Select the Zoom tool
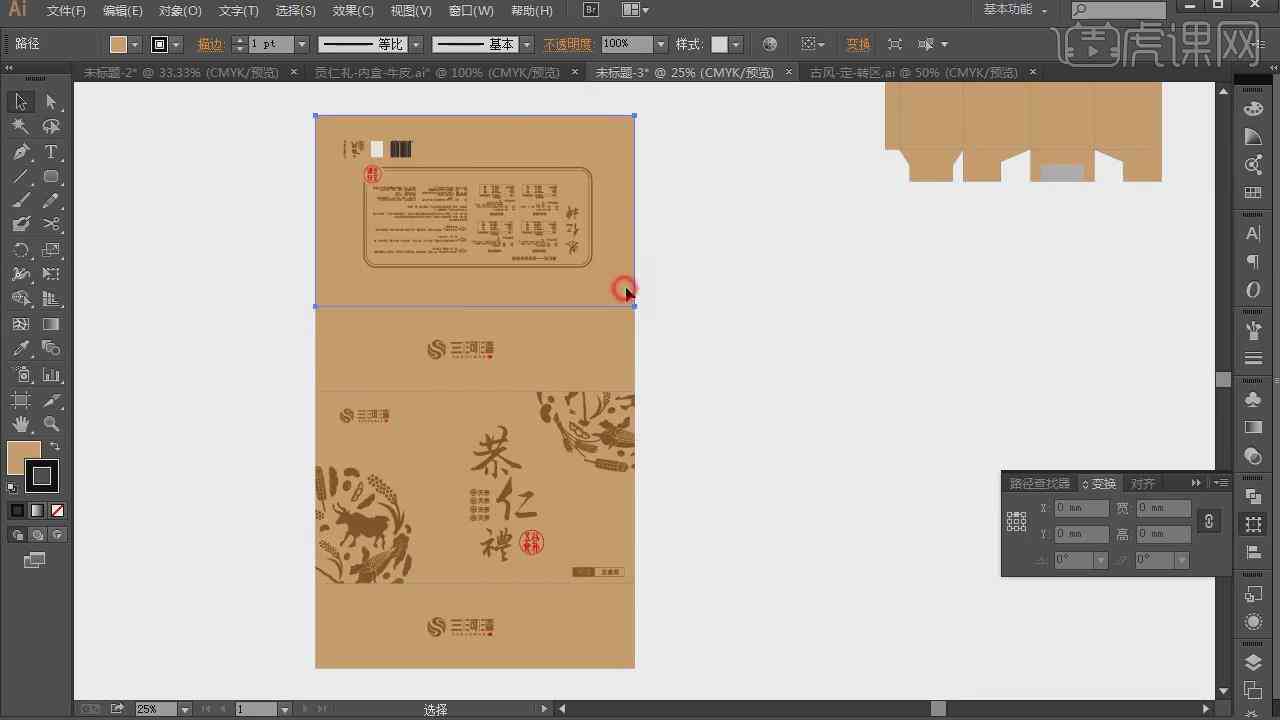The width and height of the screenshot is (1280, 720). tap(51, 425)
